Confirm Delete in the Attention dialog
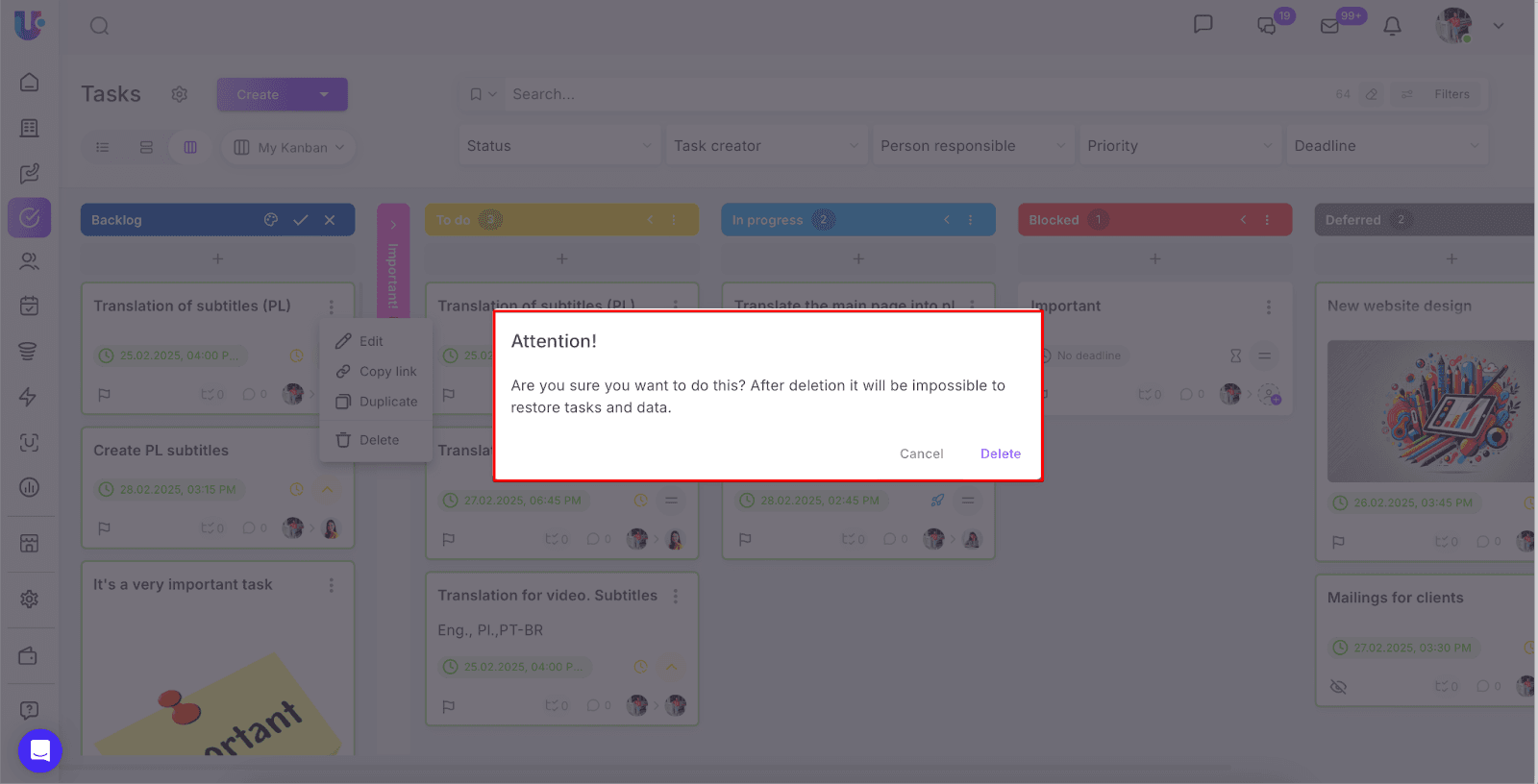The height and width of the screenshot is (784, 1538). 1000,453
